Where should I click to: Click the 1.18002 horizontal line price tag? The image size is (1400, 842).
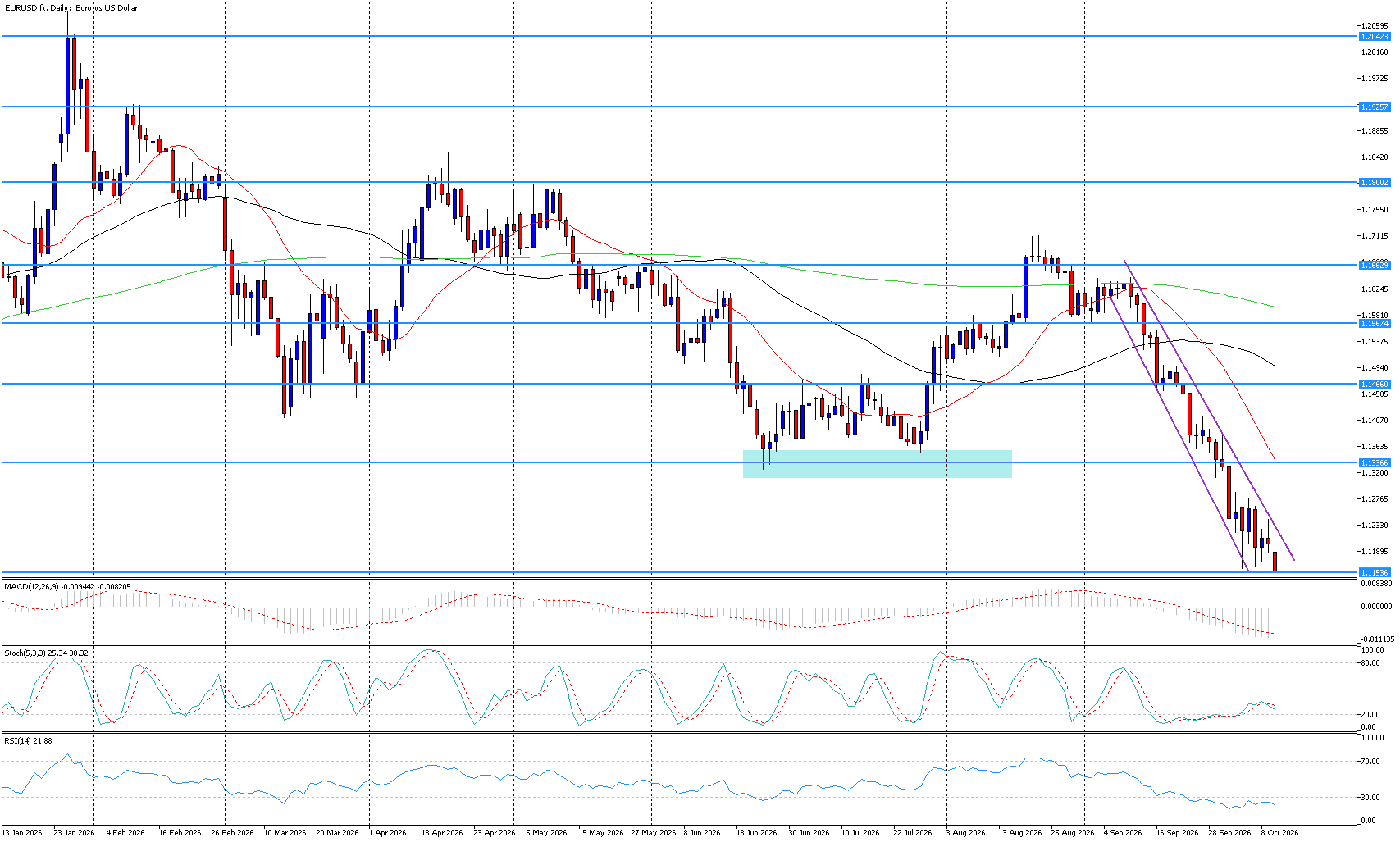(1375, 183)
